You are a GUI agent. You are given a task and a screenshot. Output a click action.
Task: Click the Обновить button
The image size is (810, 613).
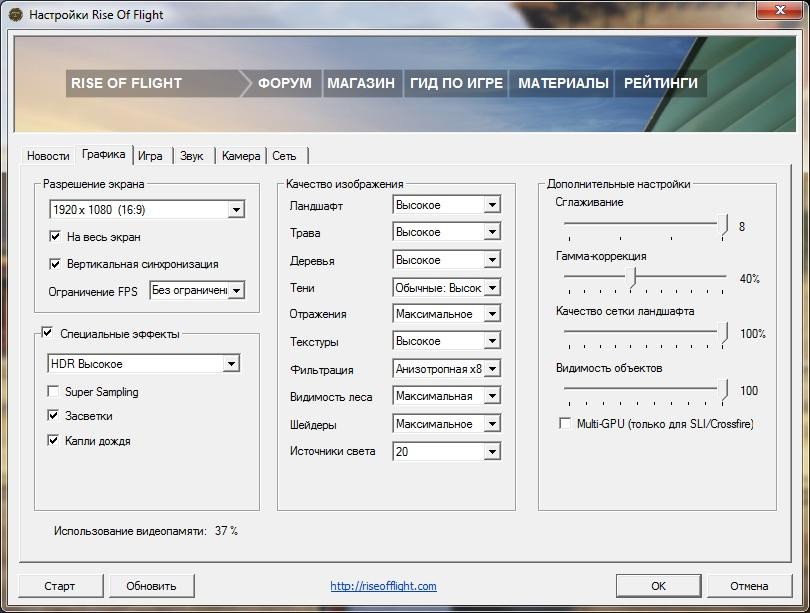[151, 586]
